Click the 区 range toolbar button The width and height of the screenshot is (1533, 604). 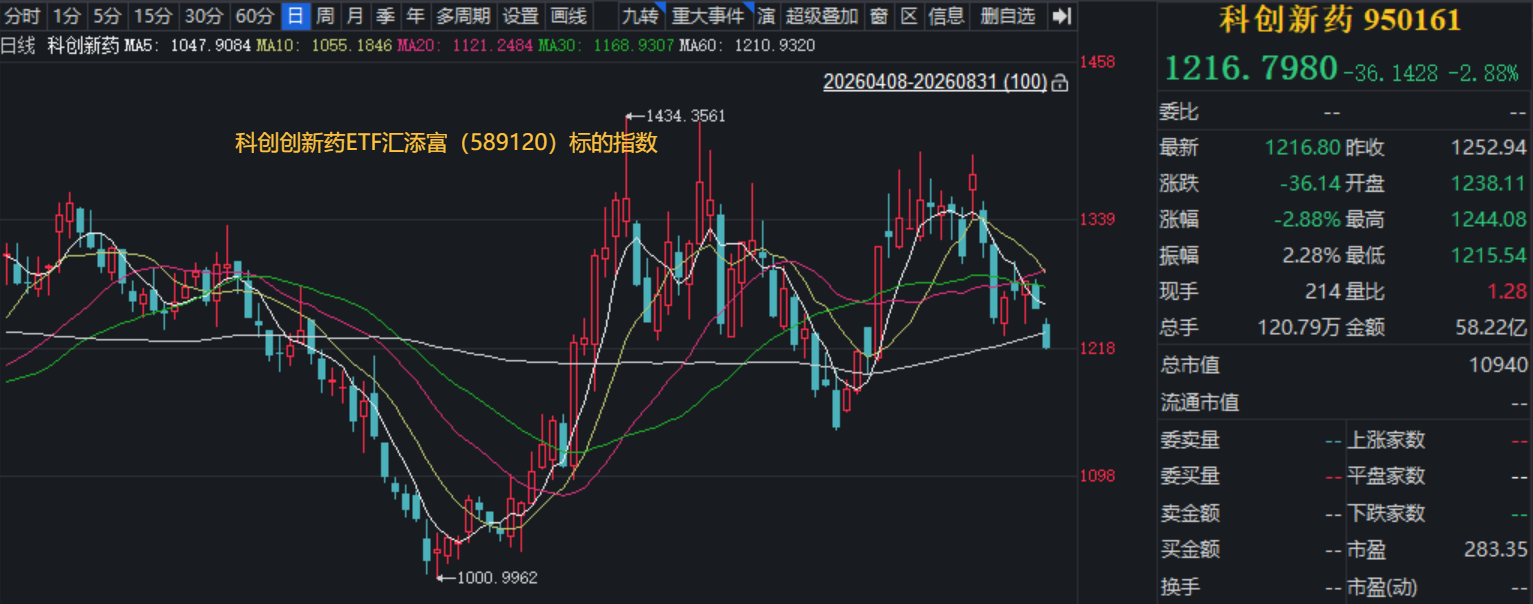(x=908, y=16)
